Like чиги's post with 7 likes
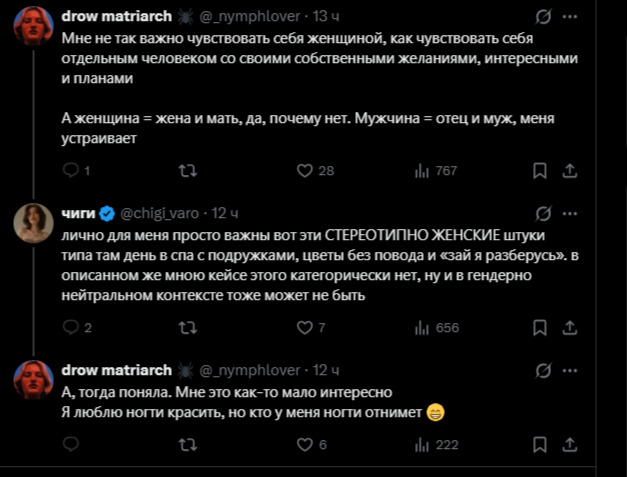Image resolution: width=627 pixels, height=477 pixels. 304,327
